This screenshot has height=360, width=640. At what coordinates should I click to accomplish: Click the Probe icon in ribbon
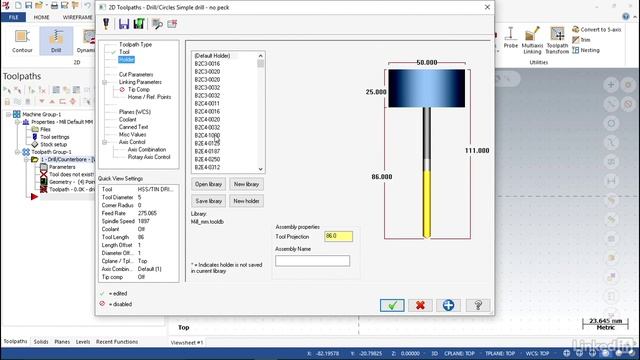coord(510,38)
